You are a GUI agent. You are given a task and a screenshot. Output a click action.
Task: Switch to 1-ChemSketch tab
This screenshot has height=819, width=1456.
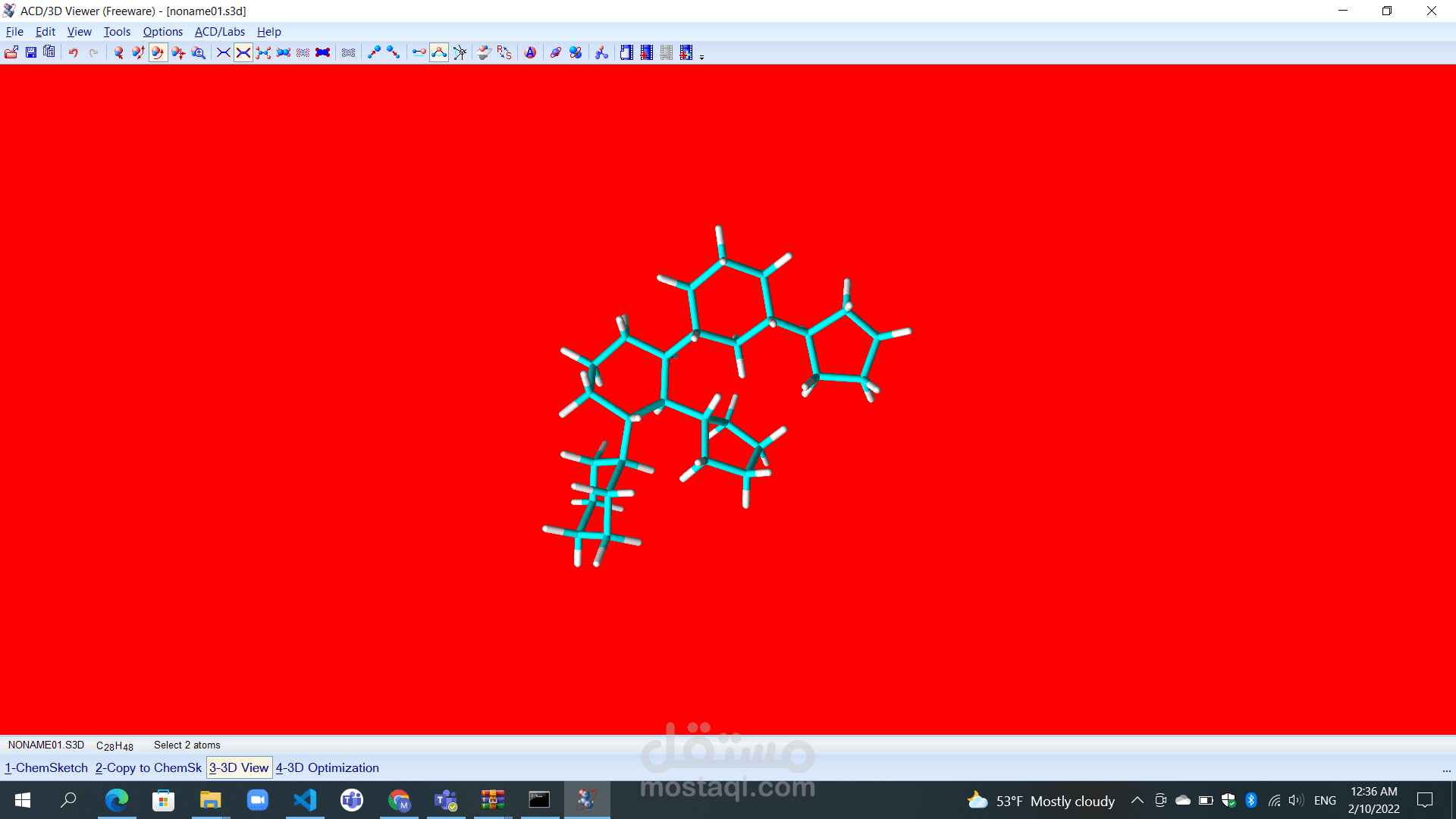[x=46, y=767]
